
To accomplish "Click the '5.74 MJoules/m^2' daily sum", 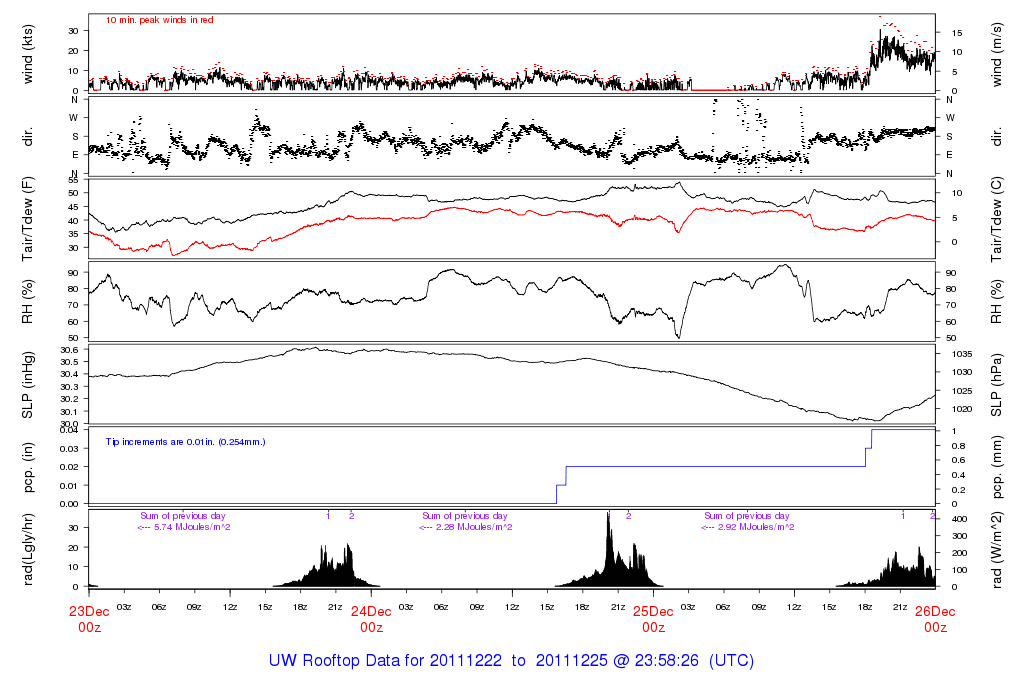I will pos(192,527).
